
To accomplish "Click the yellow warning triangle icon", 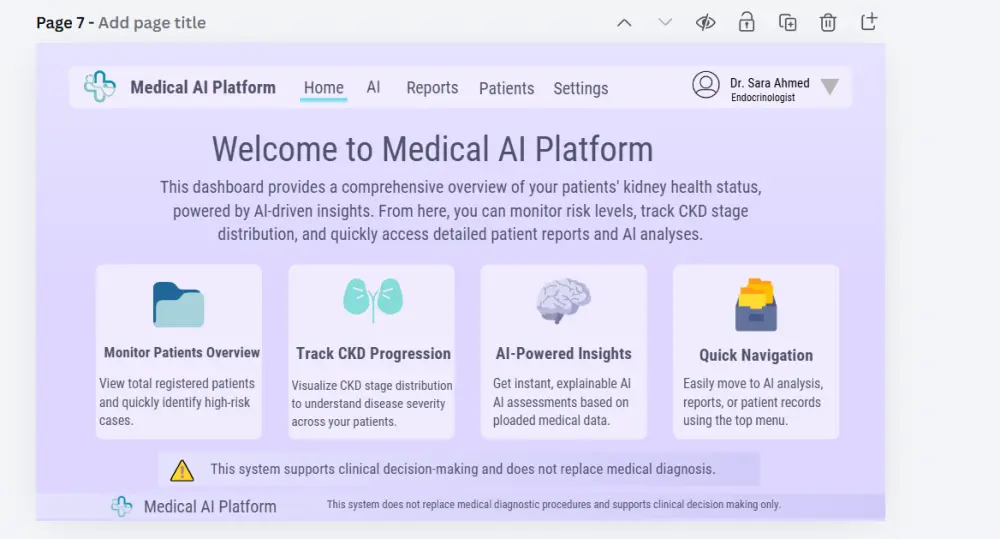I will tap(182, 470).
